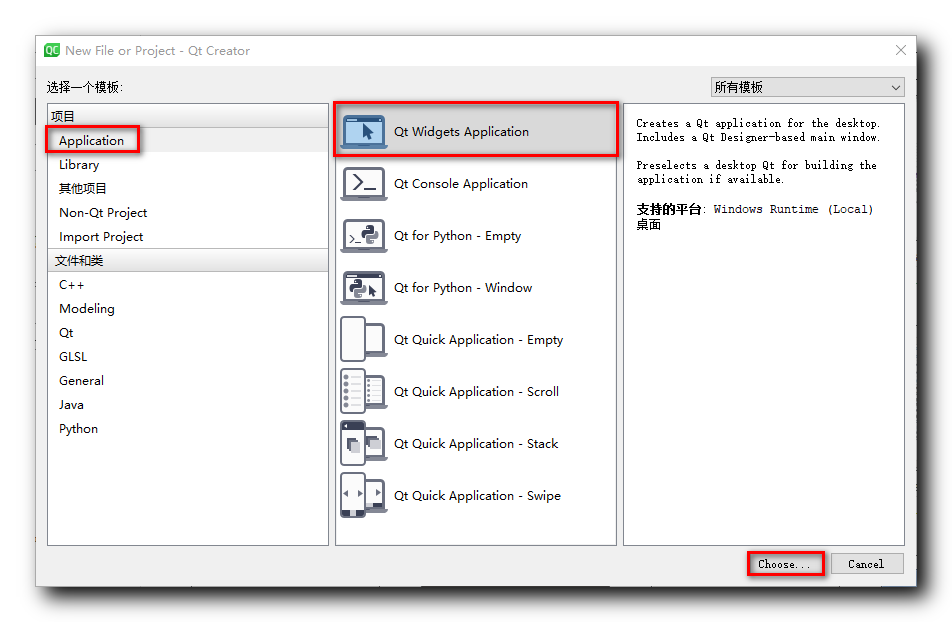Select the Java files category
The width and height of the screenshot is (952, 622).
click(188, 405)
